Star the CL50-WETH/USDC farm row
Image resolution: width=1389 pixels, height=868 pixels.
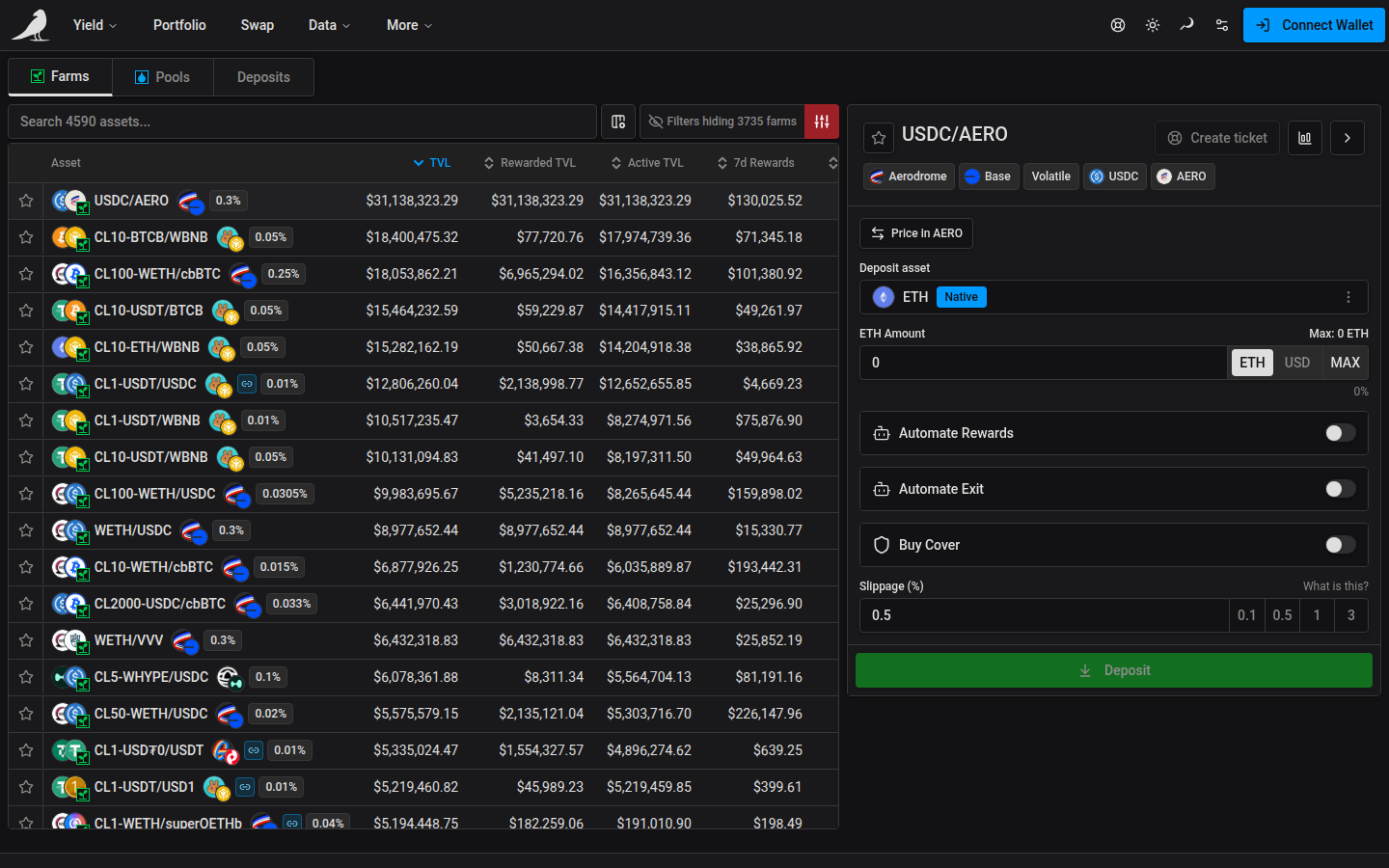click(26, 714)
